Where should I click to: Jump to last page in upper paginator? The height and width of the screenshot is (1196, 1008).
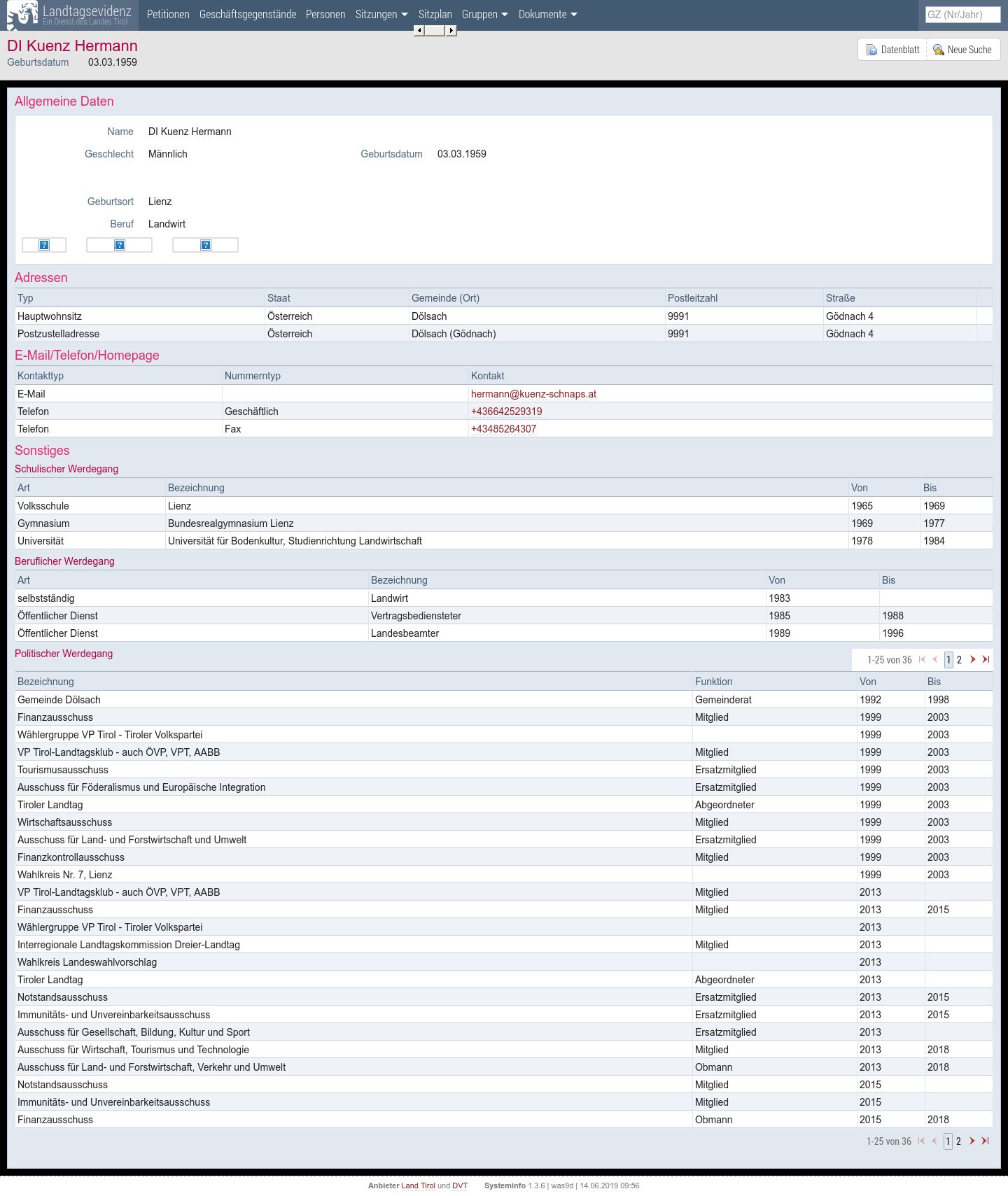(986, 659)
